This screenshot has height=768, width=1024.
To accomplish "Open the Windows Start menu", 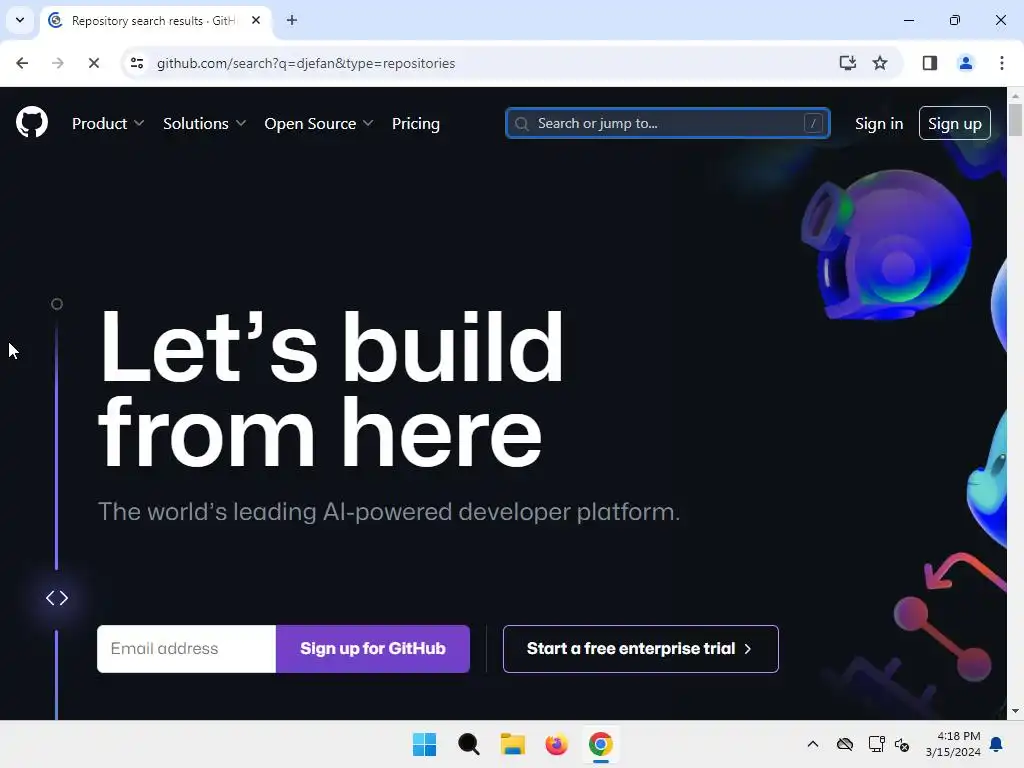I will tap(424, 744).
